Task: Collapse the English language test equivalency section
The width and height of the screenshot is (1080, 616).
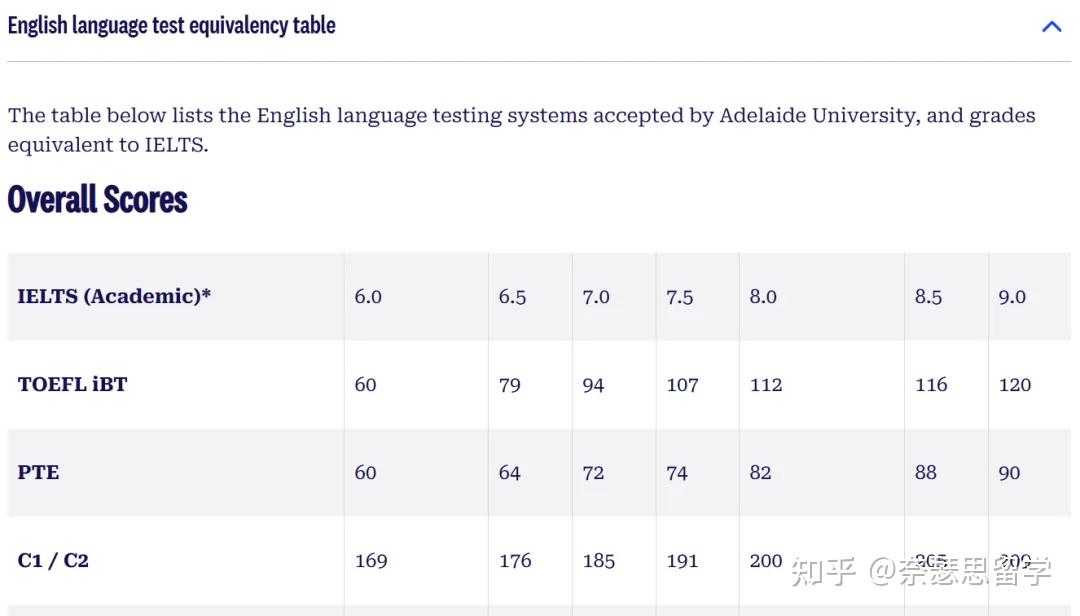Action: [x=1051, y=27]
